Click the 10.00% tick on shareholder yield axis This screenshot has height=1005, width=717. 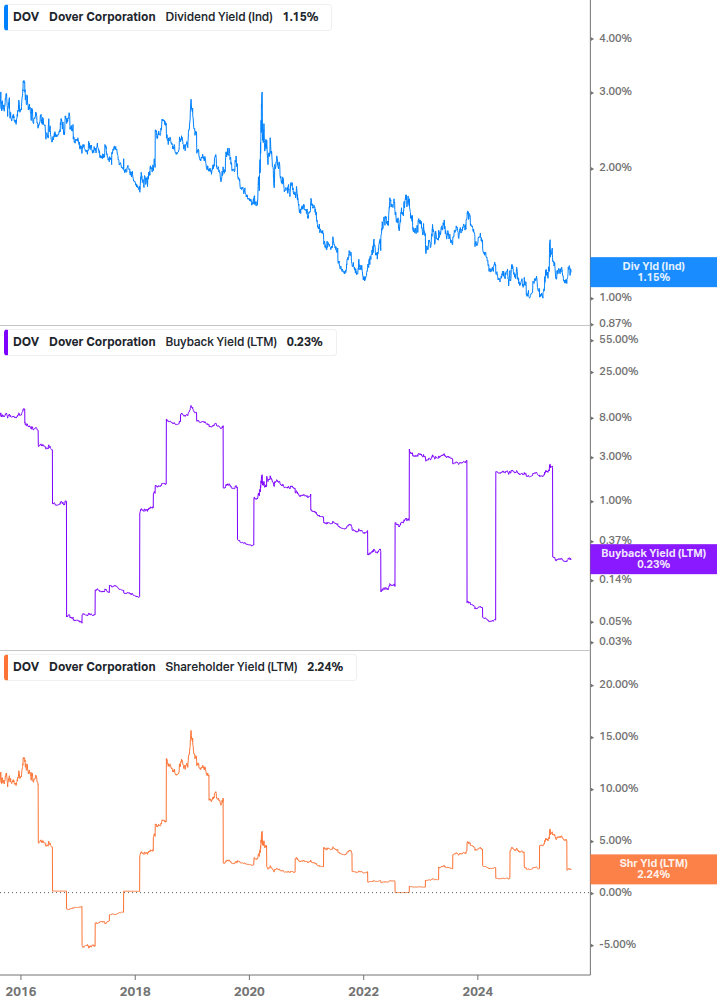tap(618, 789)
